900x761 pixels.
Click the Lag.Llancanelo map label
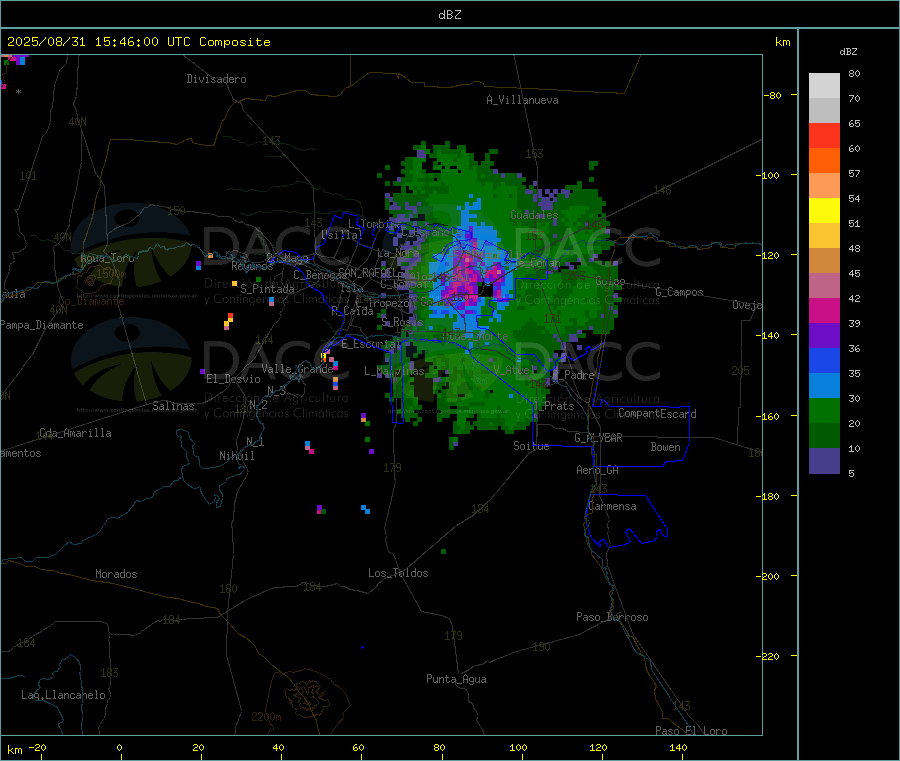[63, 695]
